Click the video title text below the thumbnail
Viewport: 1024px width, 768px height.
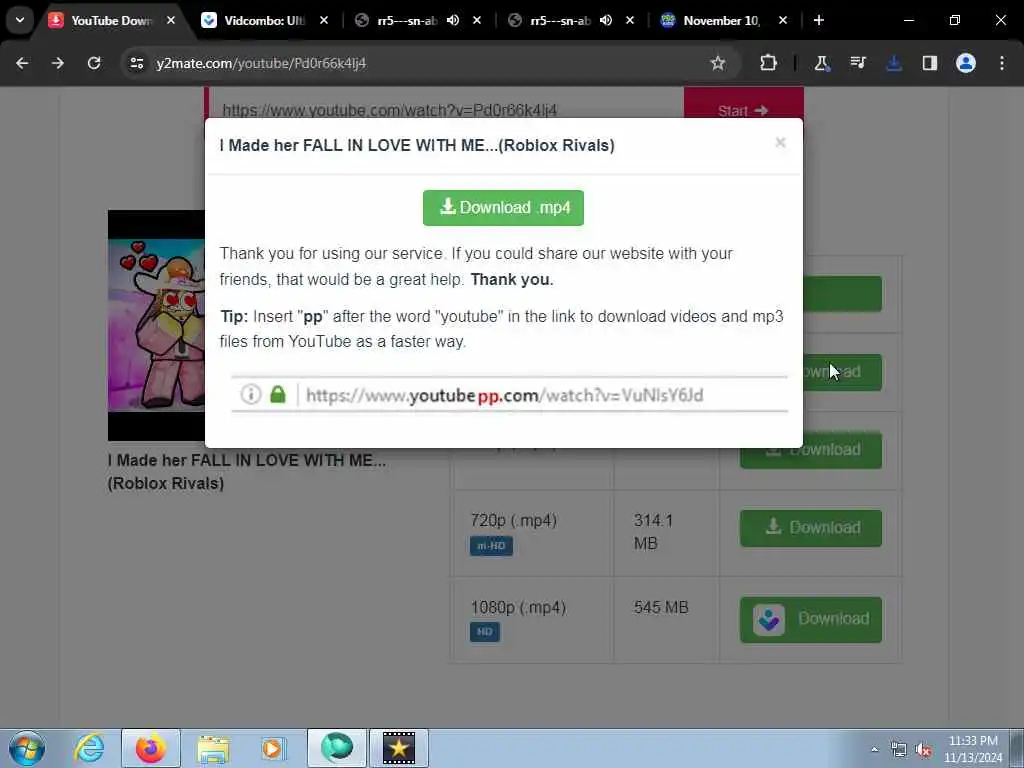(247, 472)
